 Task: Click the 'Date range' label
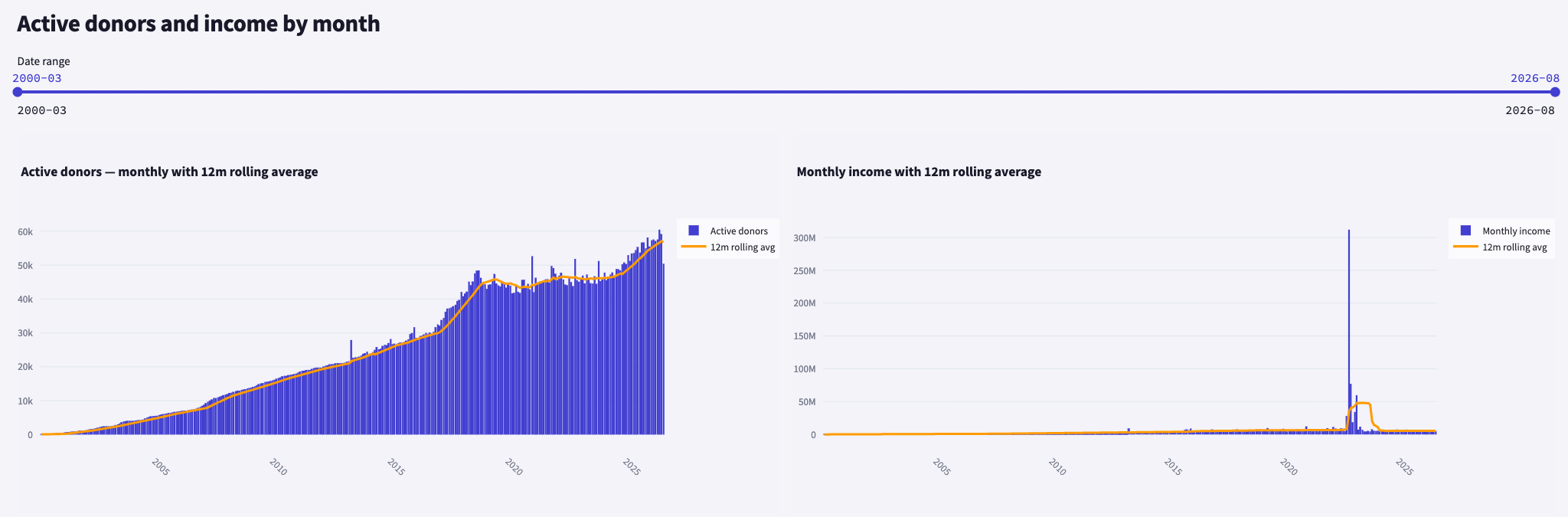coord(44,61)
